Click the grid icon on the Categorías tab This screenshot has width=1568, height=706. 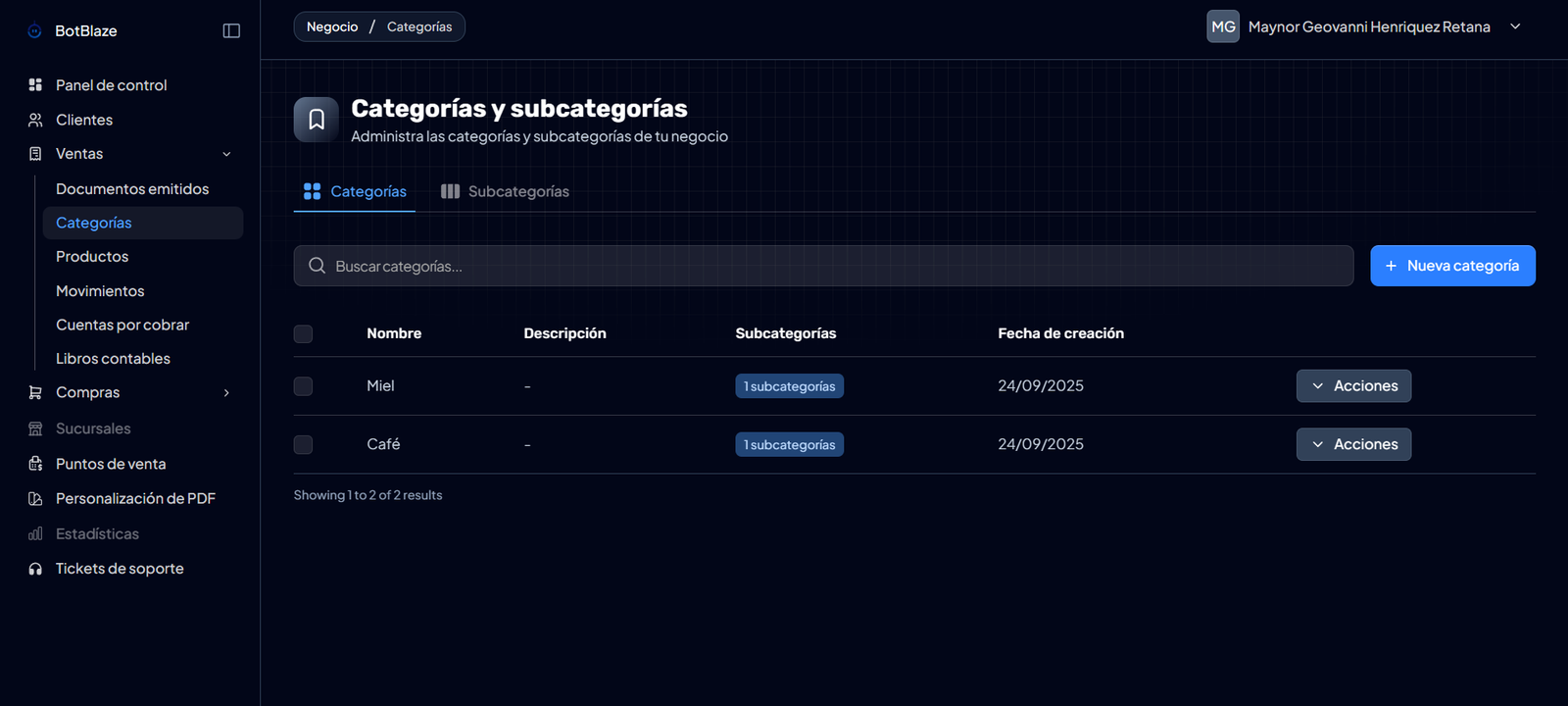coord(312,191)
